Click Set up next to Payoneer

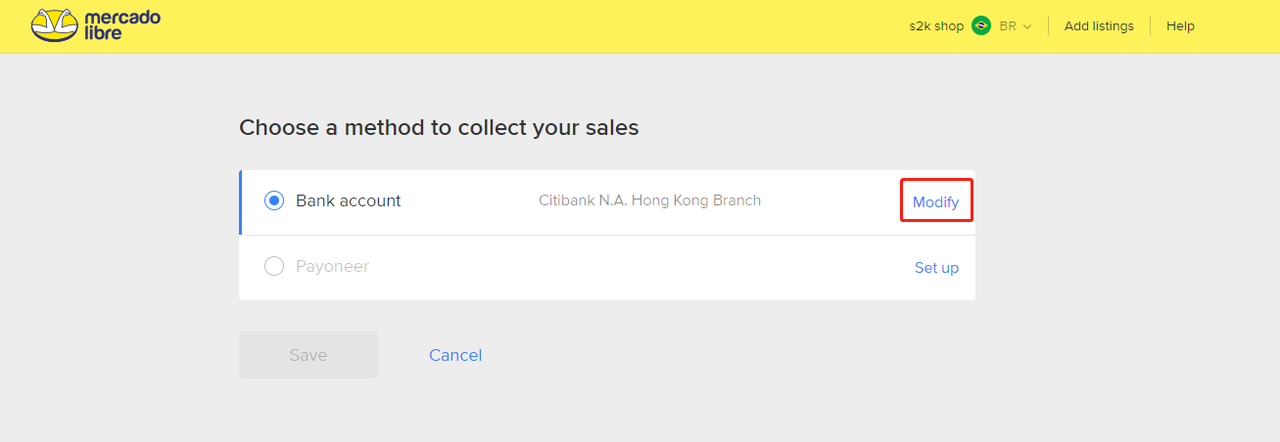[x=936, y=268]
